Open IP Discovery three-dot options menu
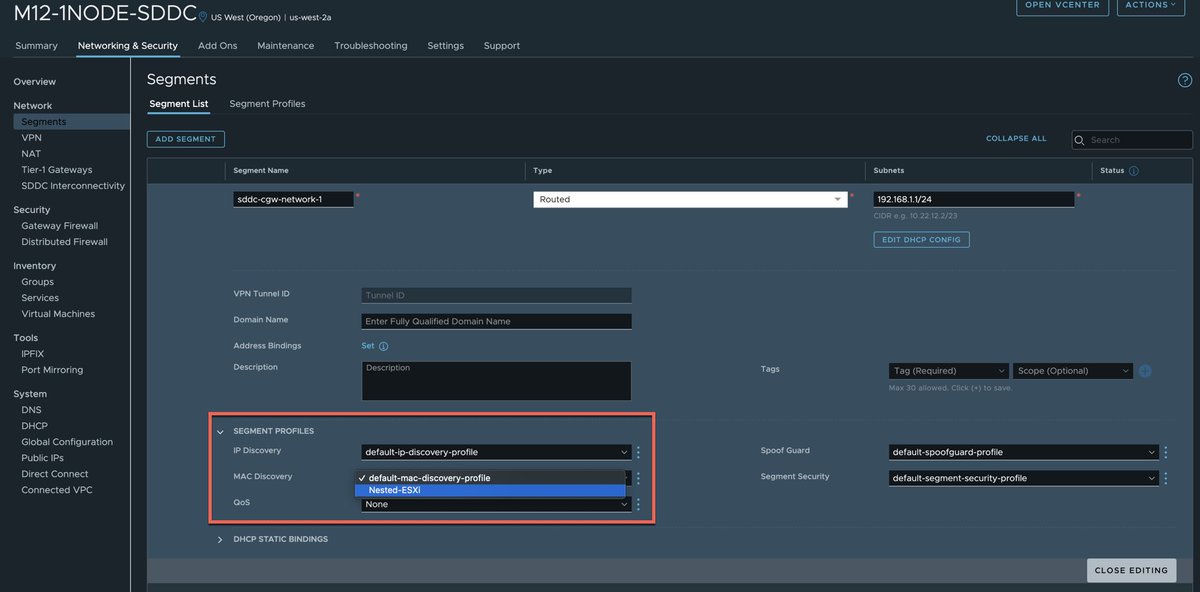This screenshot has width=1200, height=592. click(638, 452)
